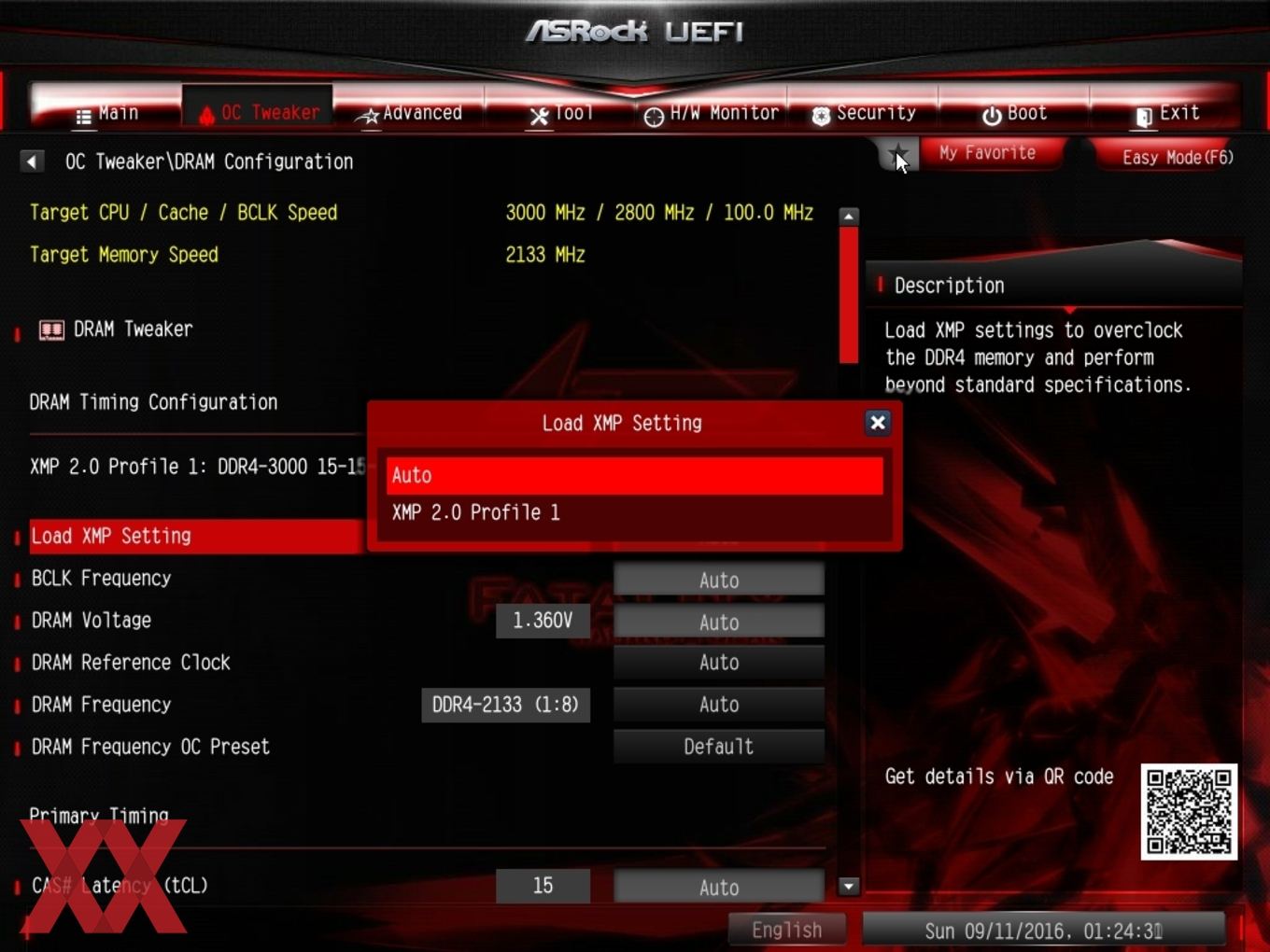1270x952 pixels.
Task: Open BCLK Frequency Auto dropdown
Action: pos(719,580)
